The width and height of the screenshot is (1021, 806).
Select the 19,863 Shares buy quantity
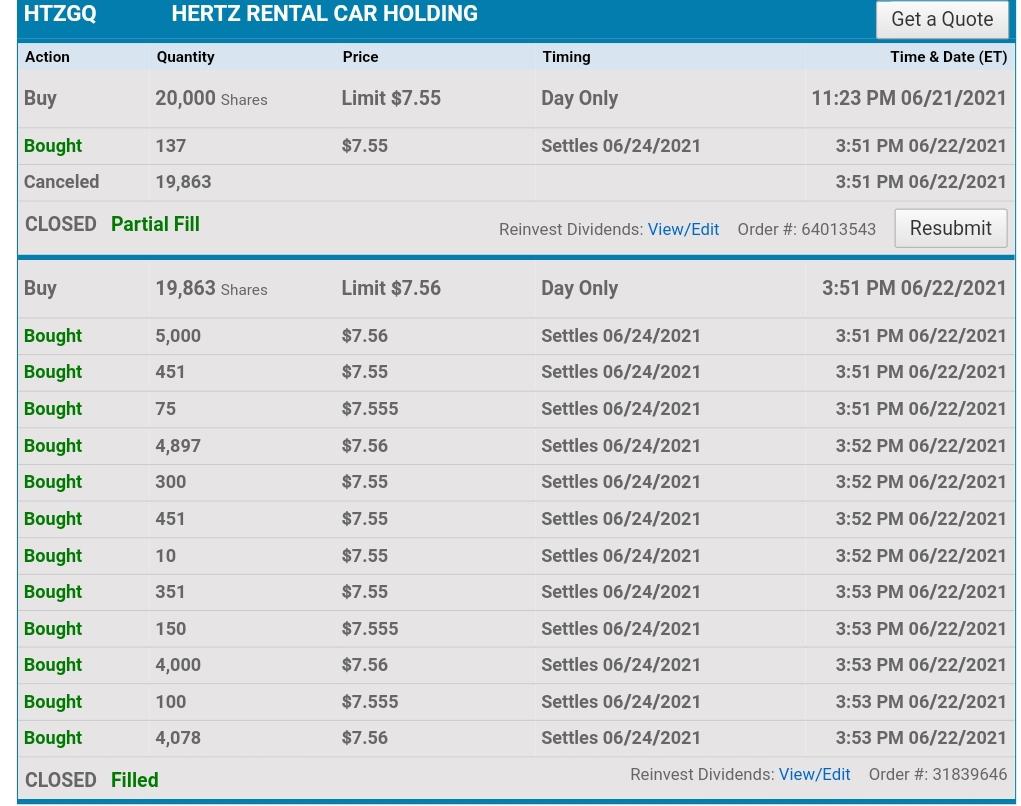click(x=211, y=288)
